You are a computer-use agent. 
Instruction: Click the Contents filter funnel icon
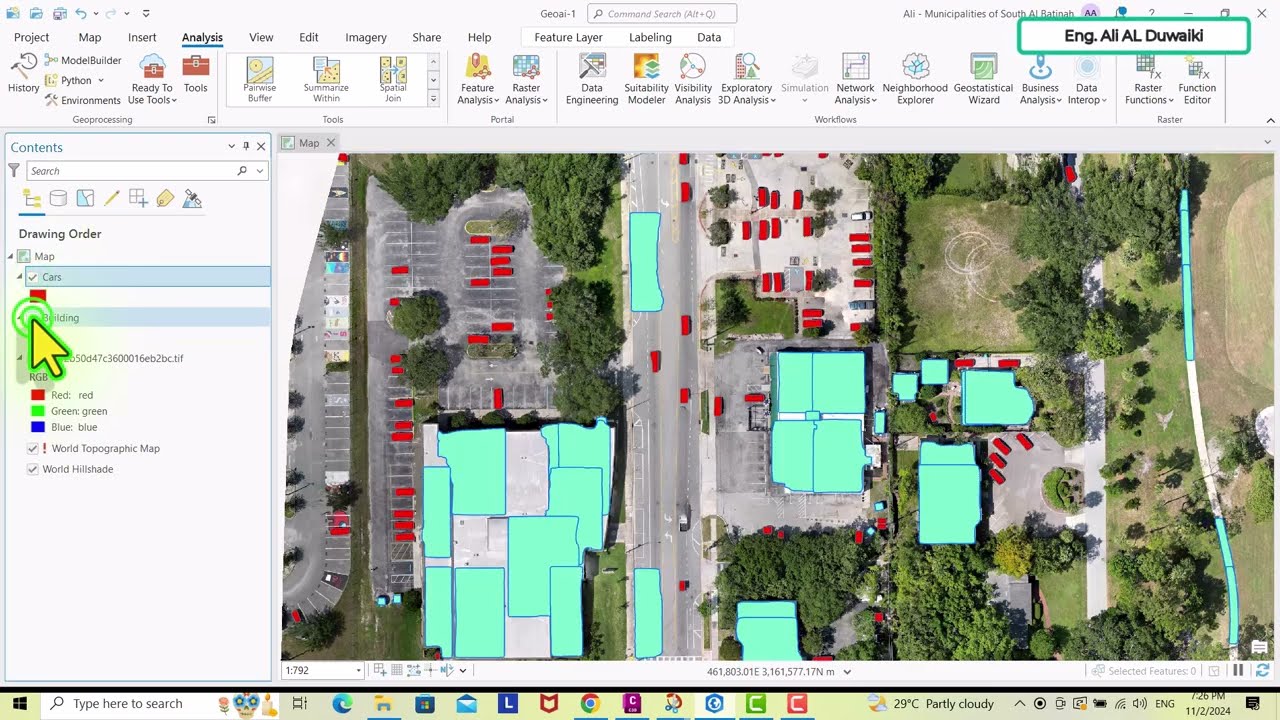(x=14, y=171)
